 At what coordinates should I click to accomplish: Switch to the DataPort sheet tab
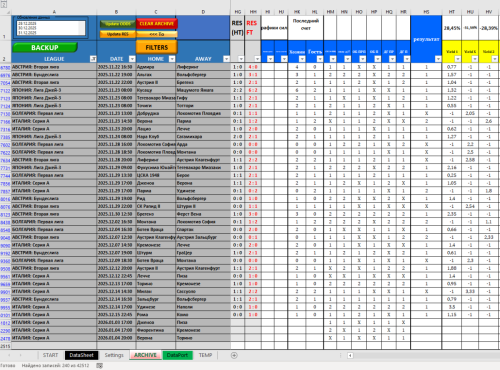pos(177,355)
